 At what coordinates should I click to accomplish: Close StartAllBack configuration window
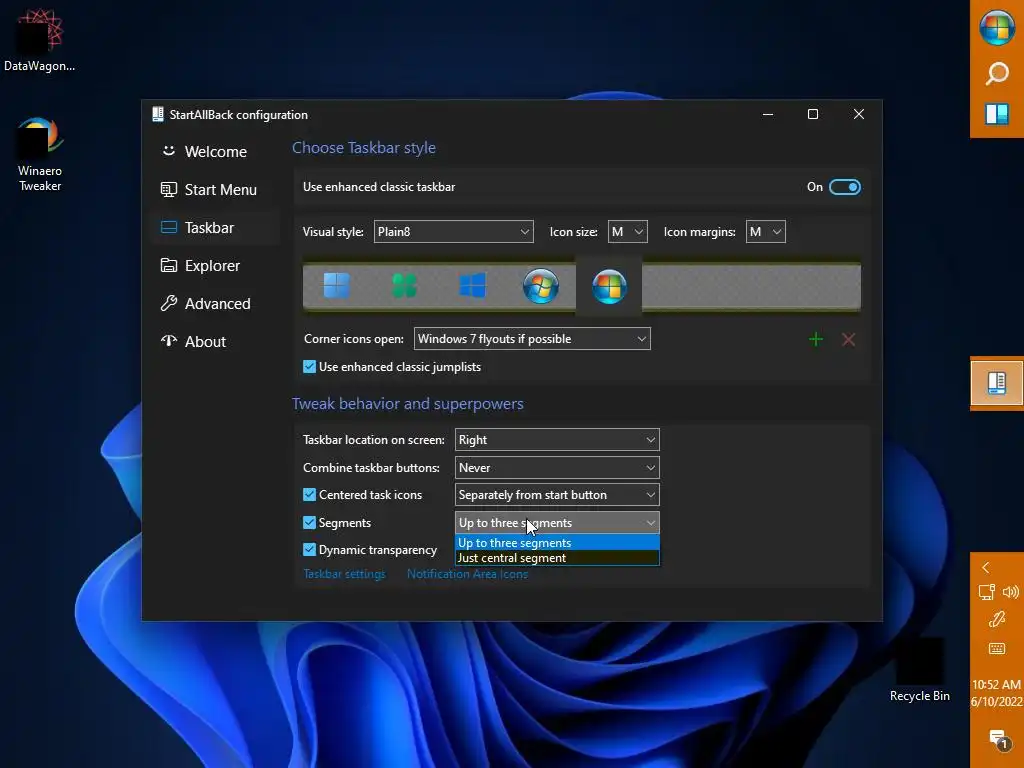[859, 114]
